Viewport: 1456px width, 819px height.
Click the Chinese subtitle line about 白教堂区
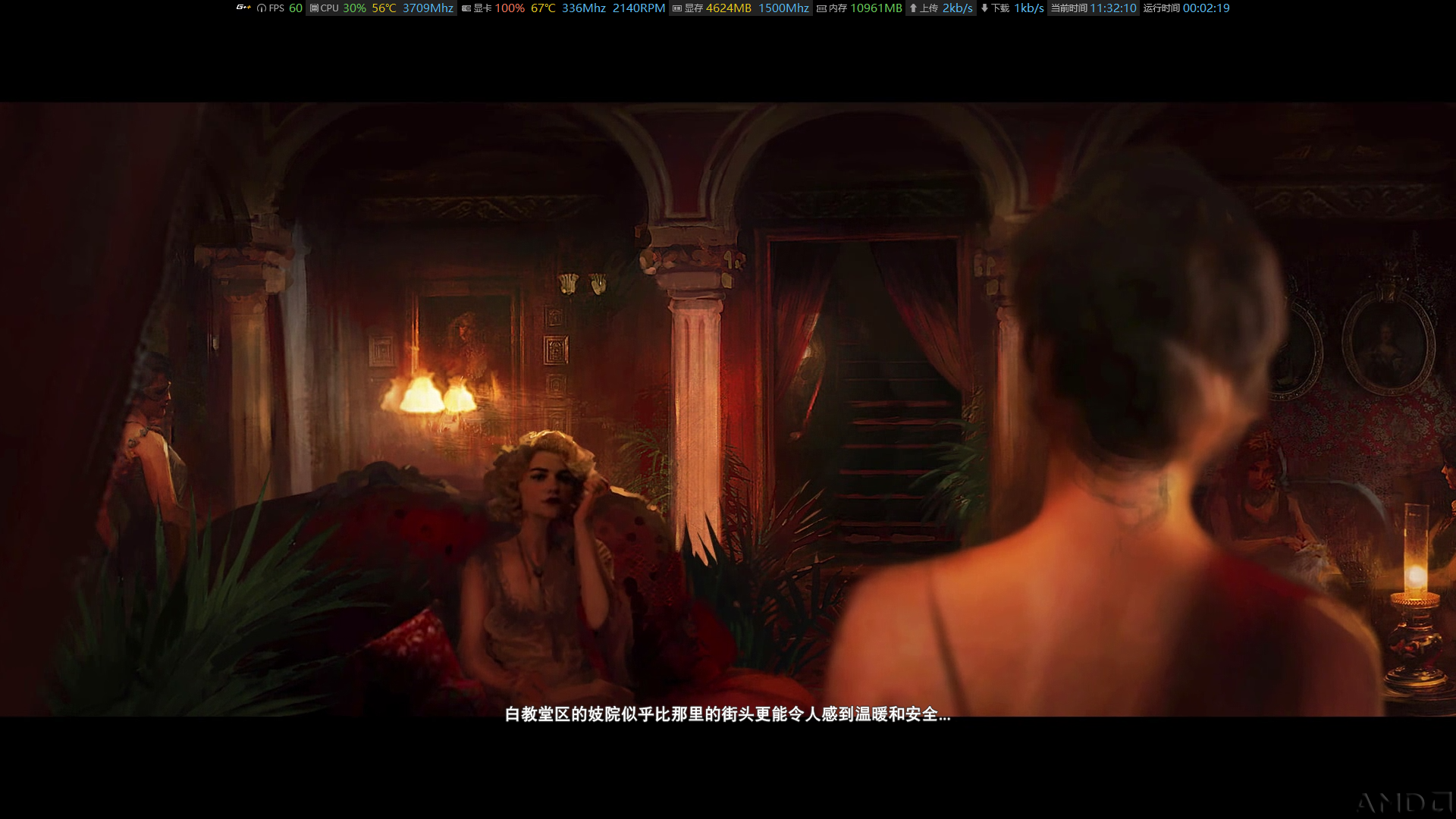click(x=727, y=714)
